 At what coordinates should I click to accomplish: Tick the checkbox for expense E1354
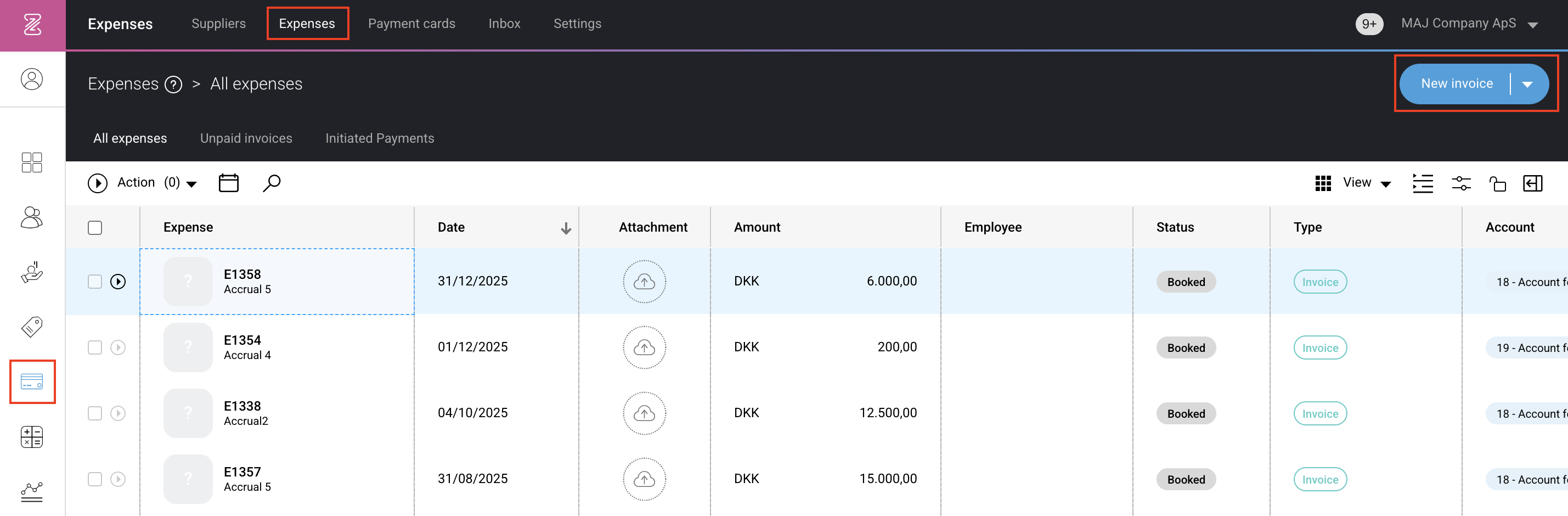(x=95, y=347)
